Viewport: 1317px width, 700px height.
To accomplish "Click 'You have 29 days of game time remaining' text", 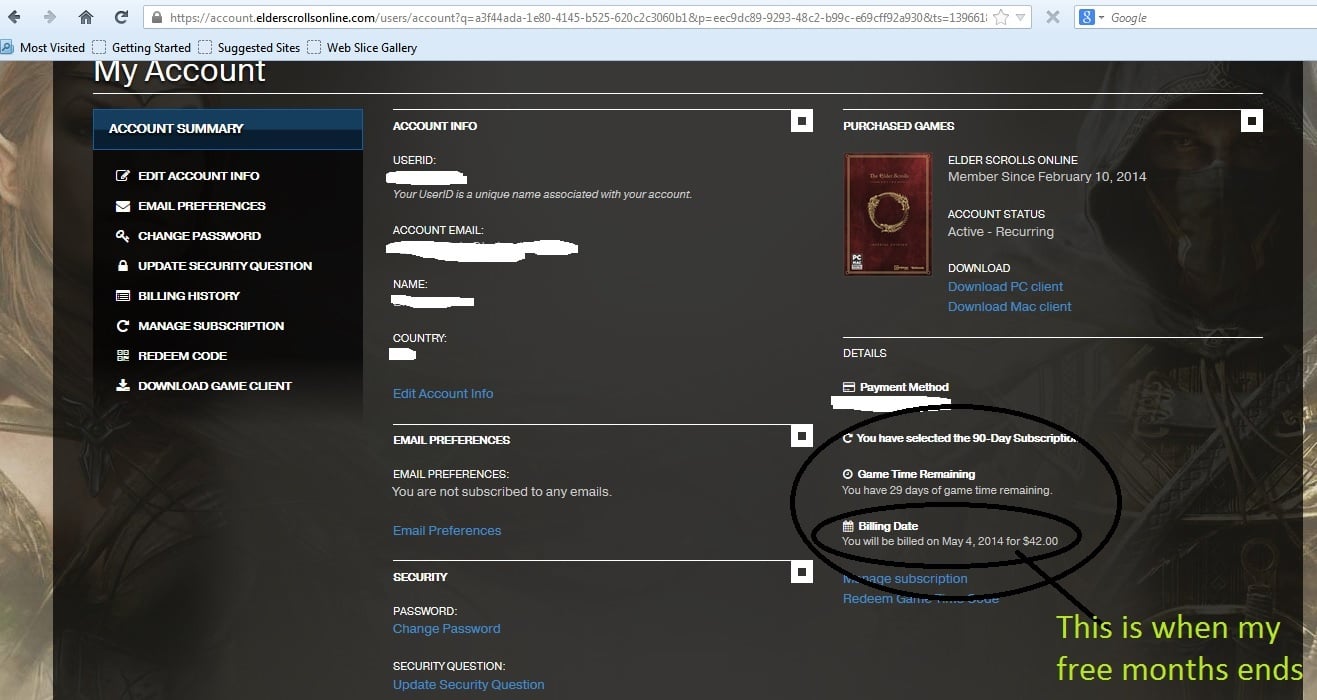I will (947, 491).
